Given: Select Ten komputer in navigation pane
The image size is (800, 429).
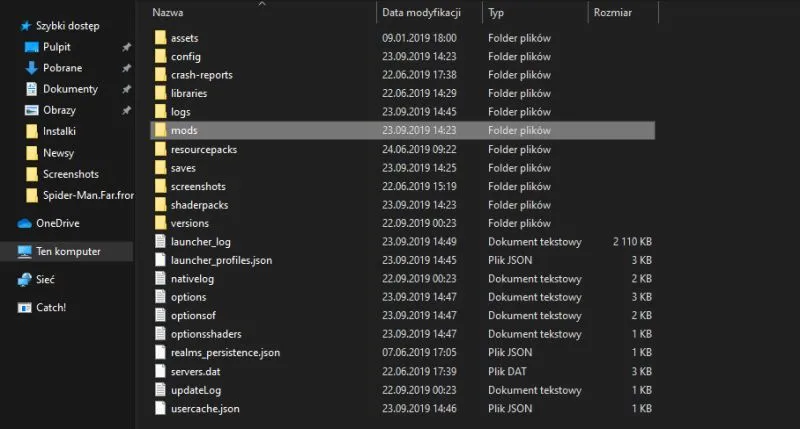Looking at the screenshot, I should (x=68, y=251).
